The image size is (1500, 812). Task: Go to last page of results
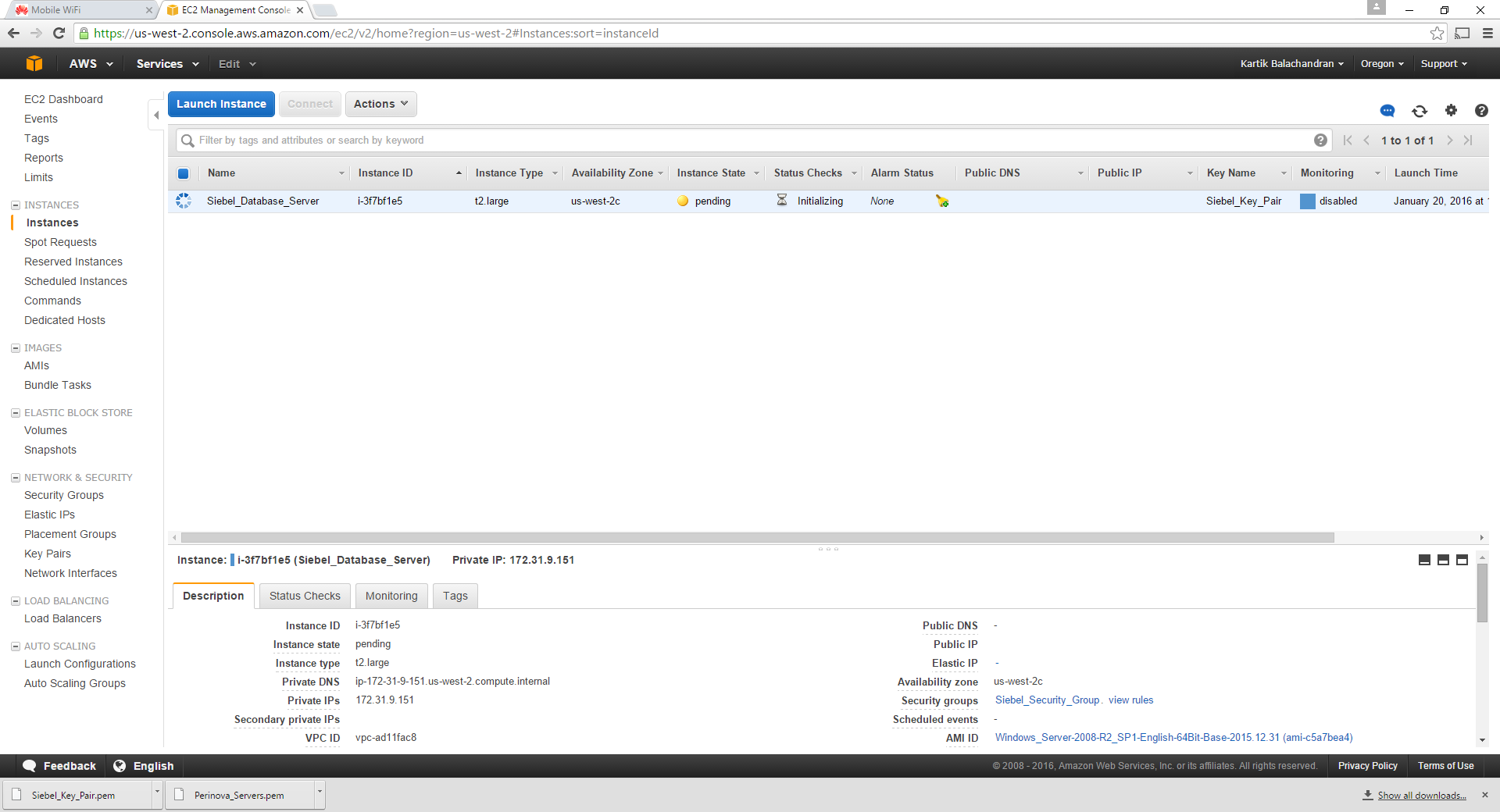(1468, 141)
